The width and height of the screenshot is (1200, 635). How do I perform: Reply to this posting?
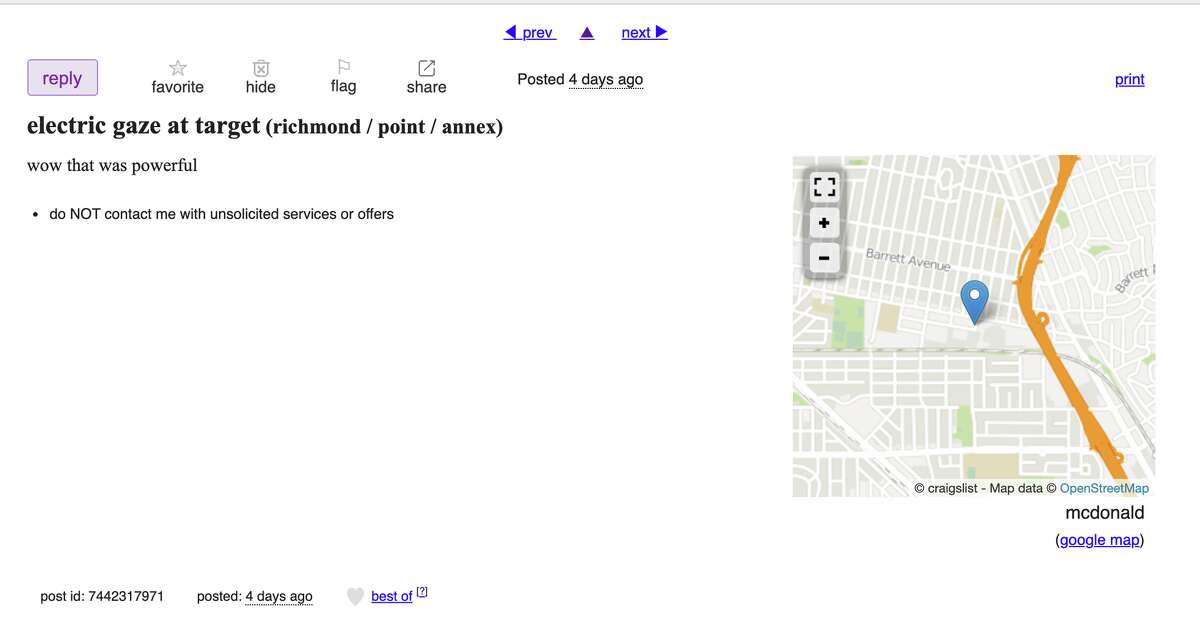62,78
